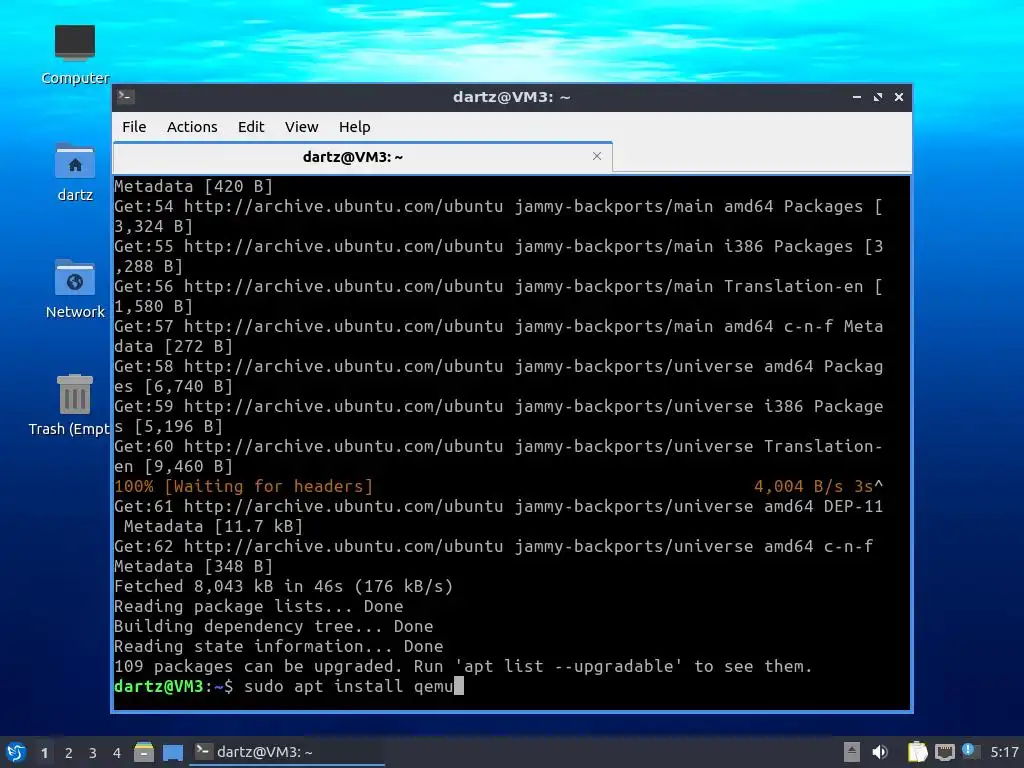Click the network connection tray icon
Screen dimensions: 1024x768
coord(944,752)
